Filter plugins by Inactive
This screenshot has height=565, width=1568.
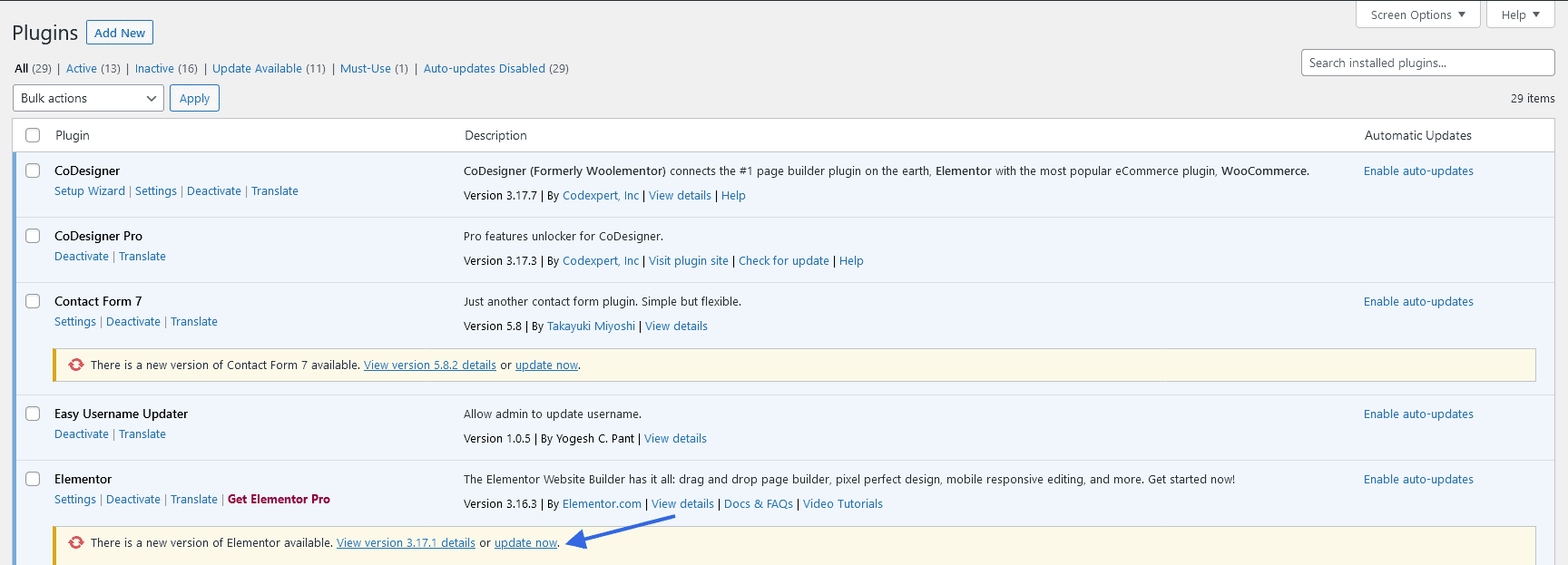[154, 68]
